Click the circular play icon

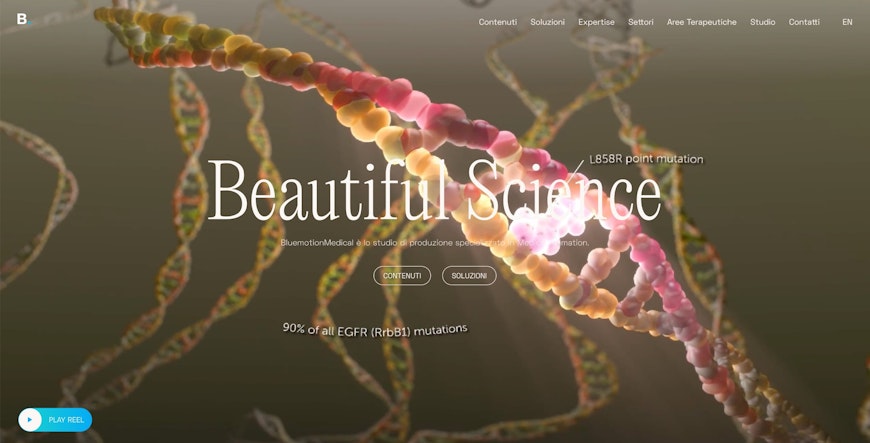(x=30, y=420)
